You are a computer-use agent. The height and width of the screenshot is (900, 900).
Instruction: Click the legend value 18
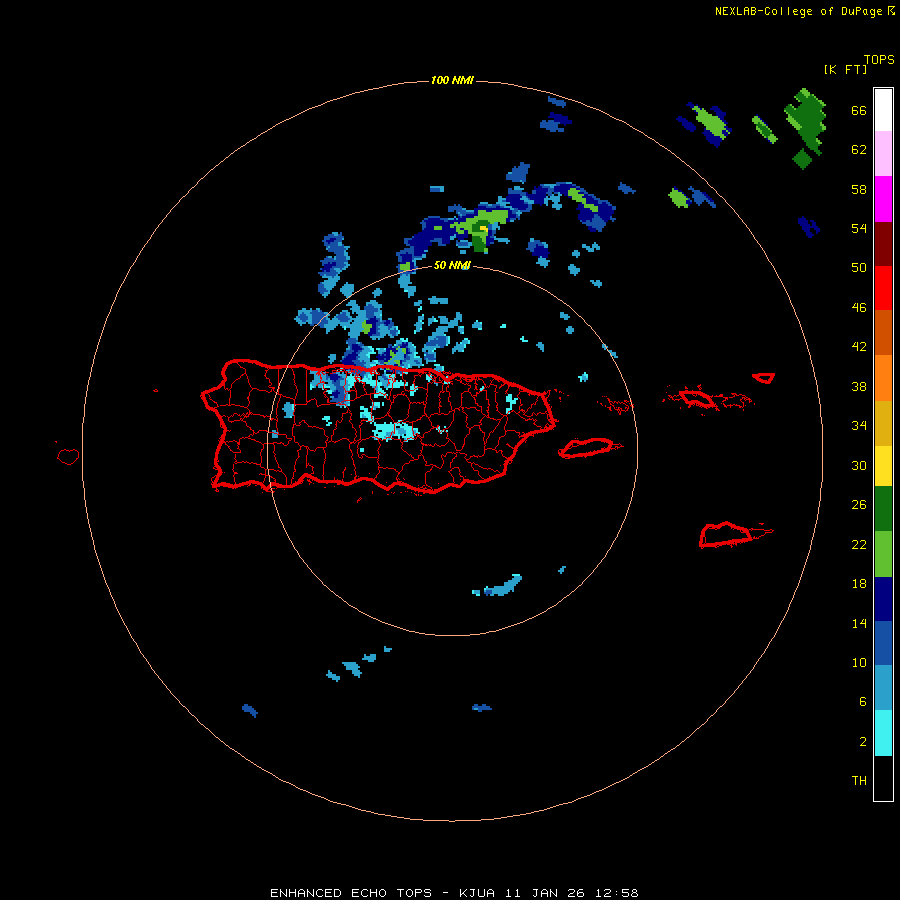[x=859, y=584]
